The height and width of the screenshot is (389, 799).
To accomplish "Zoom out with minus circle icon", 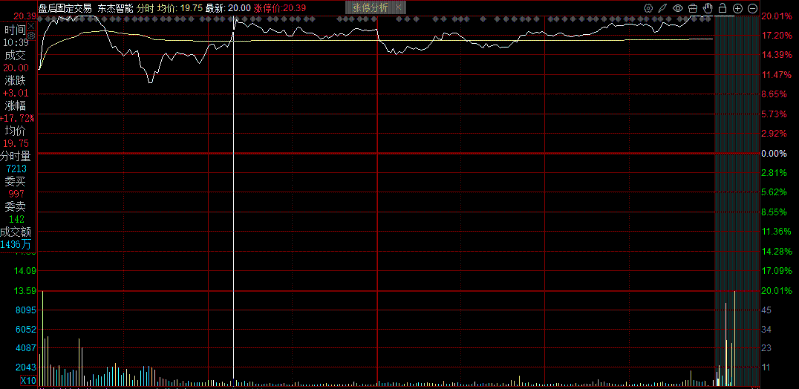I will point(753,8).
